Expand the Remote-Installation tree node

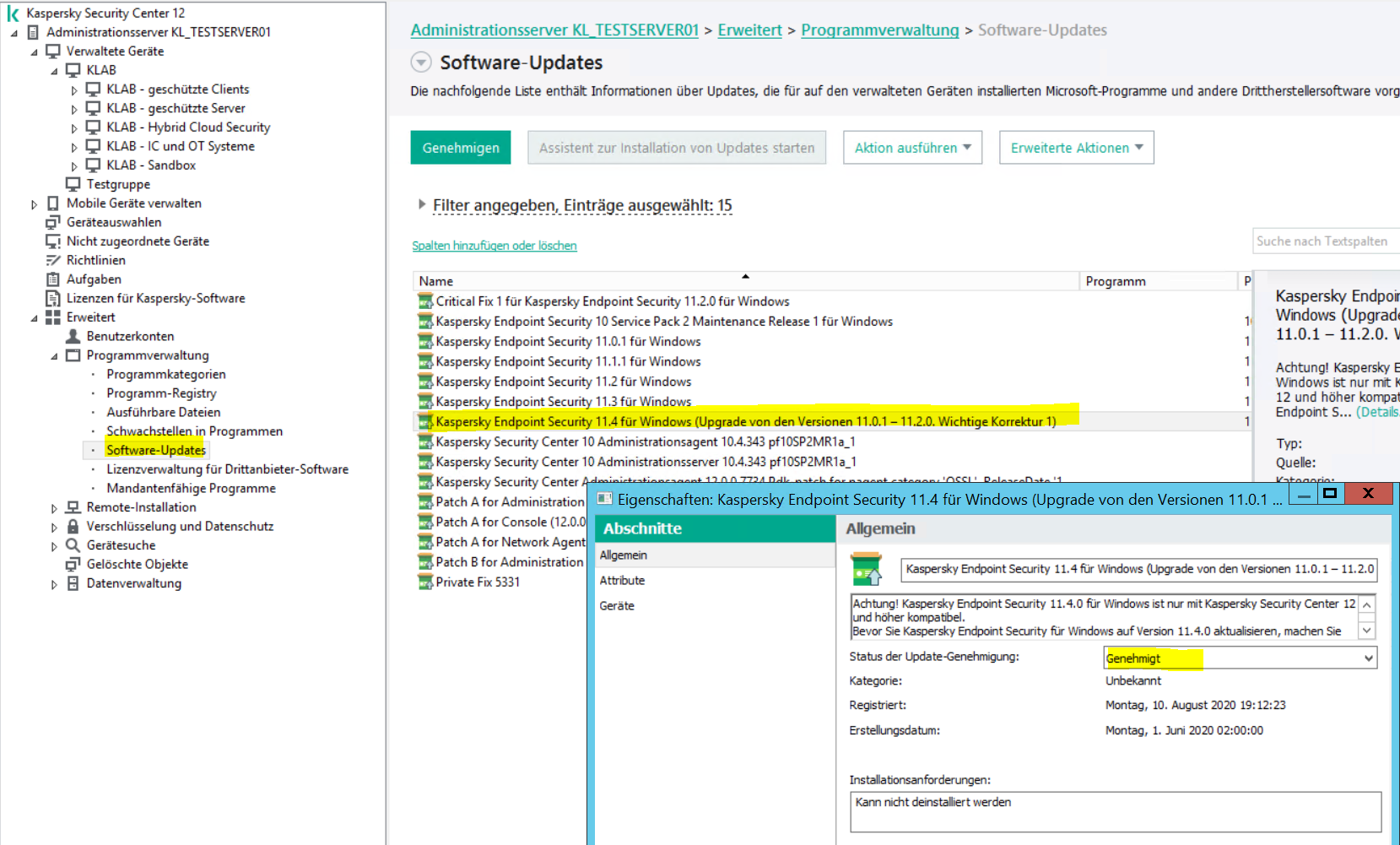coord(54,508)
